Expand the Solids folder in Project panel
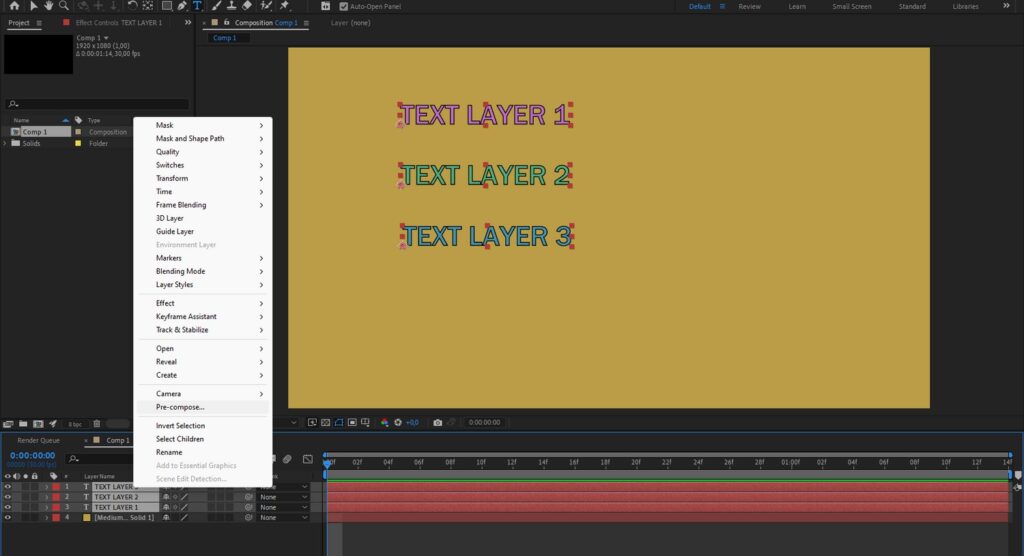This screenshot has height=556, width=1024. point(5,143)
